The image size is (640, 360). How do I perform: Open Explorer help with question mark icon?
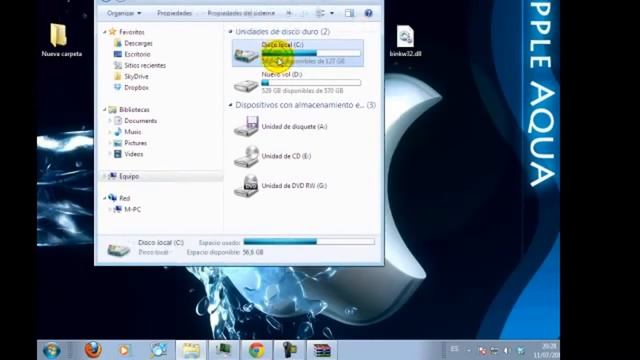pyautogui.click(x=369, y=13)
